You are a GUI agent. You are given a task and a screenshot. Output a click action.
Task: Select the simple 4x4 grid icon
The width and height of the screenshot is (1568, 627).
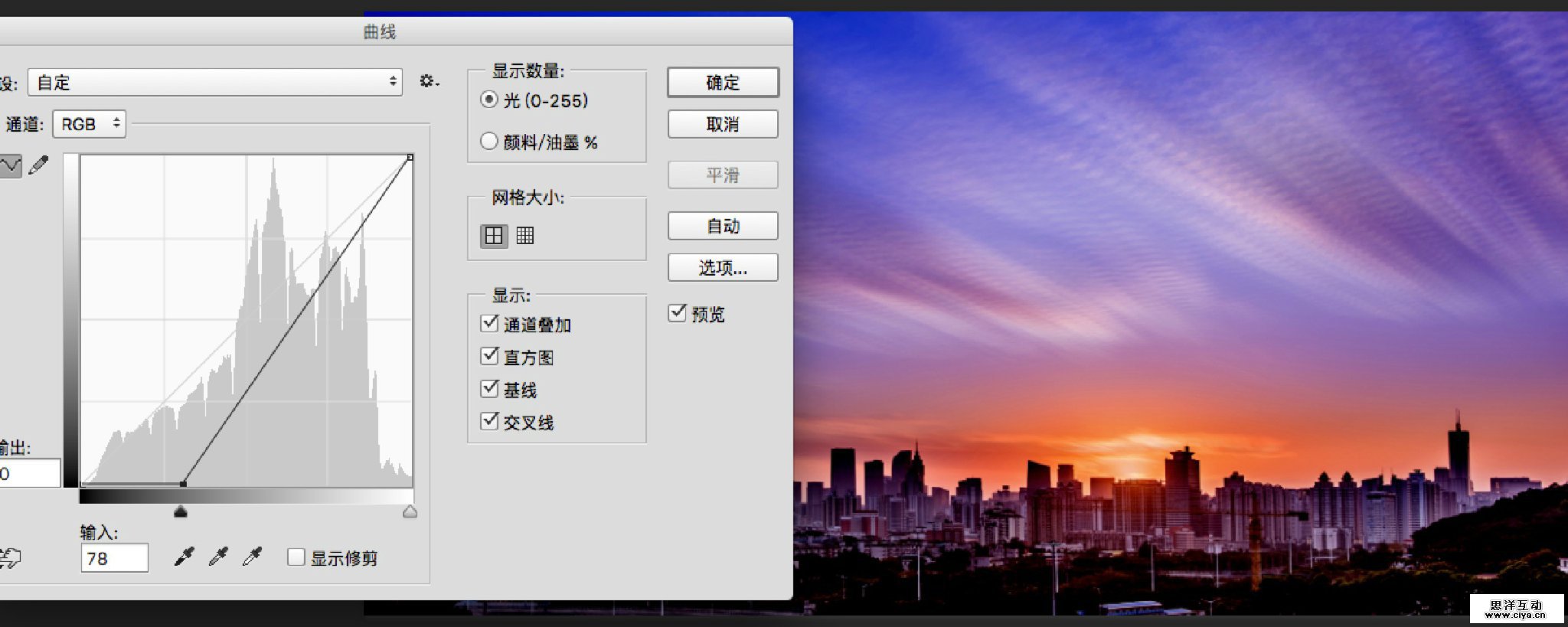click(494, 236)
